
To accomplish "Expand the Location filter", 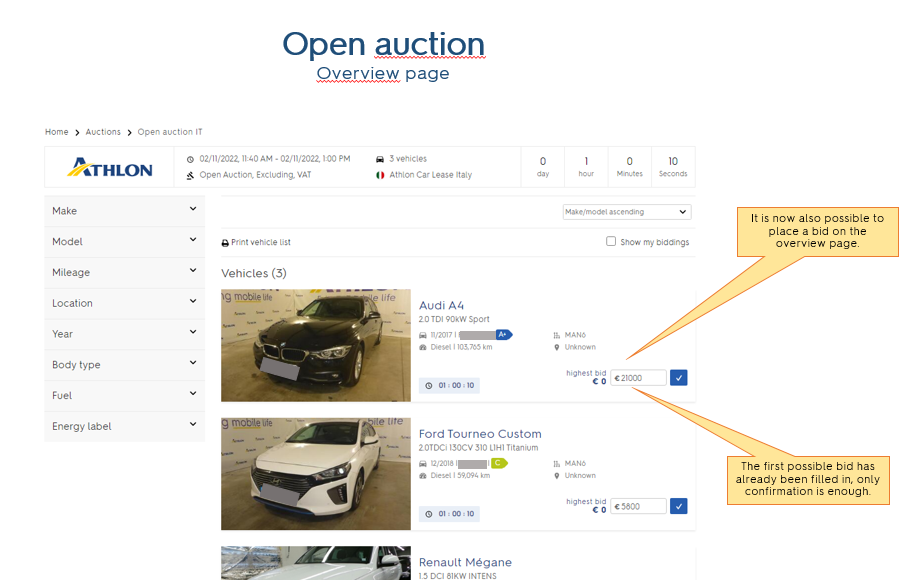I will [x=125, y=303].
